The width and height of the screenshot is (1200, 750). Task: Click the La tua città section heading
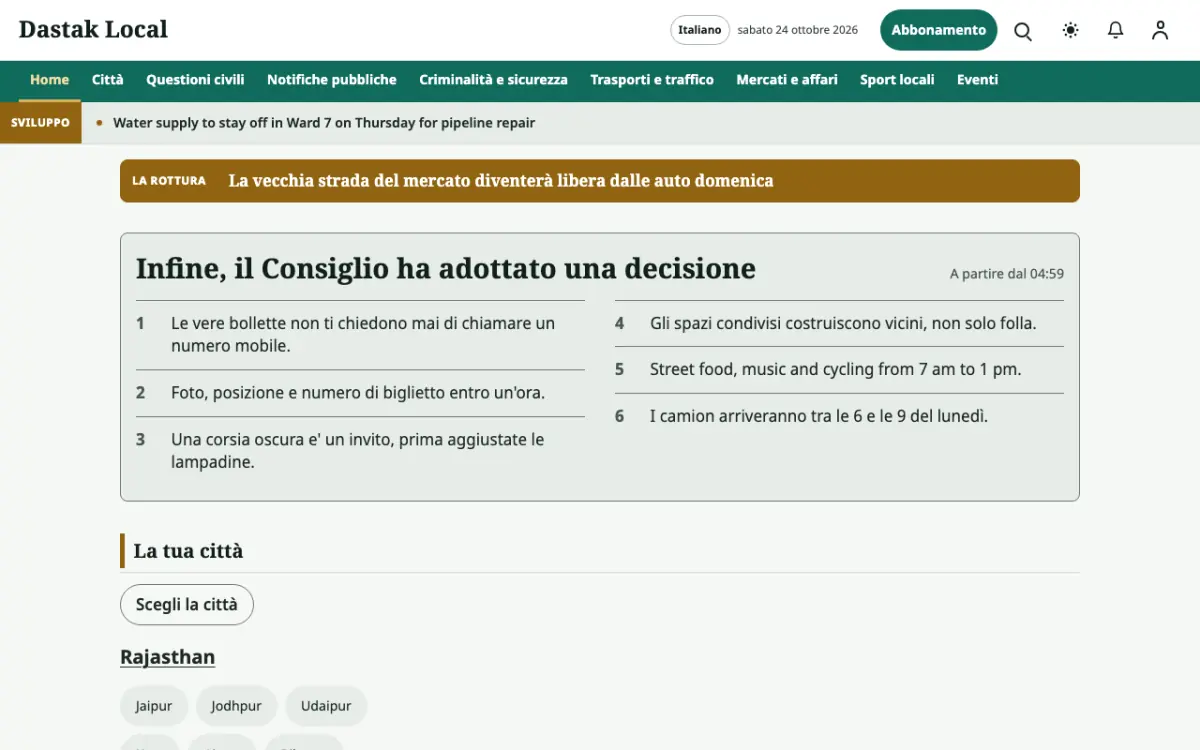click(x=188, y=551)
